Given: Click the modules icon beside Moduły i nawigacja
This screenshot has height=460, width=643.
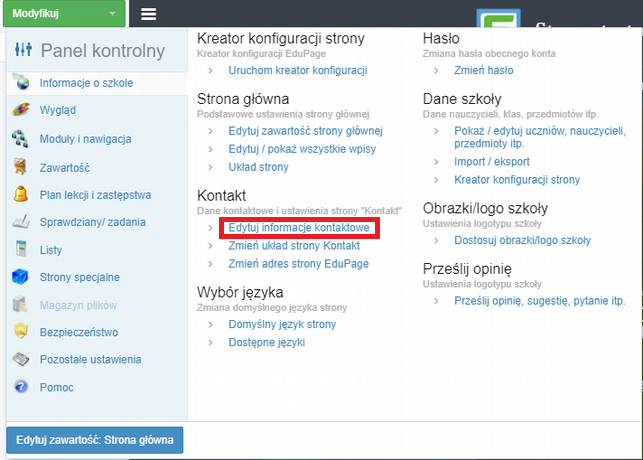Looking at the screenshot, I should click(x=20, y=139).
